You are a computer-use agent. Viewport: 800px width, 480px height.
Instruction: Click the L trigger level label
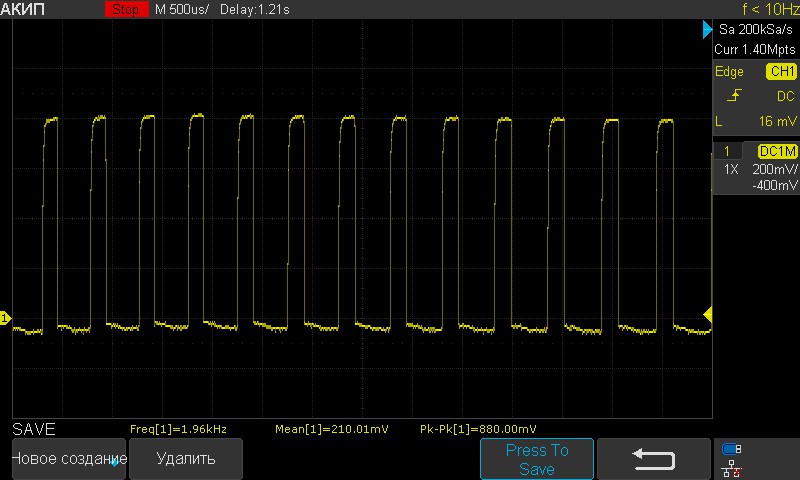[x=719, y=121]
